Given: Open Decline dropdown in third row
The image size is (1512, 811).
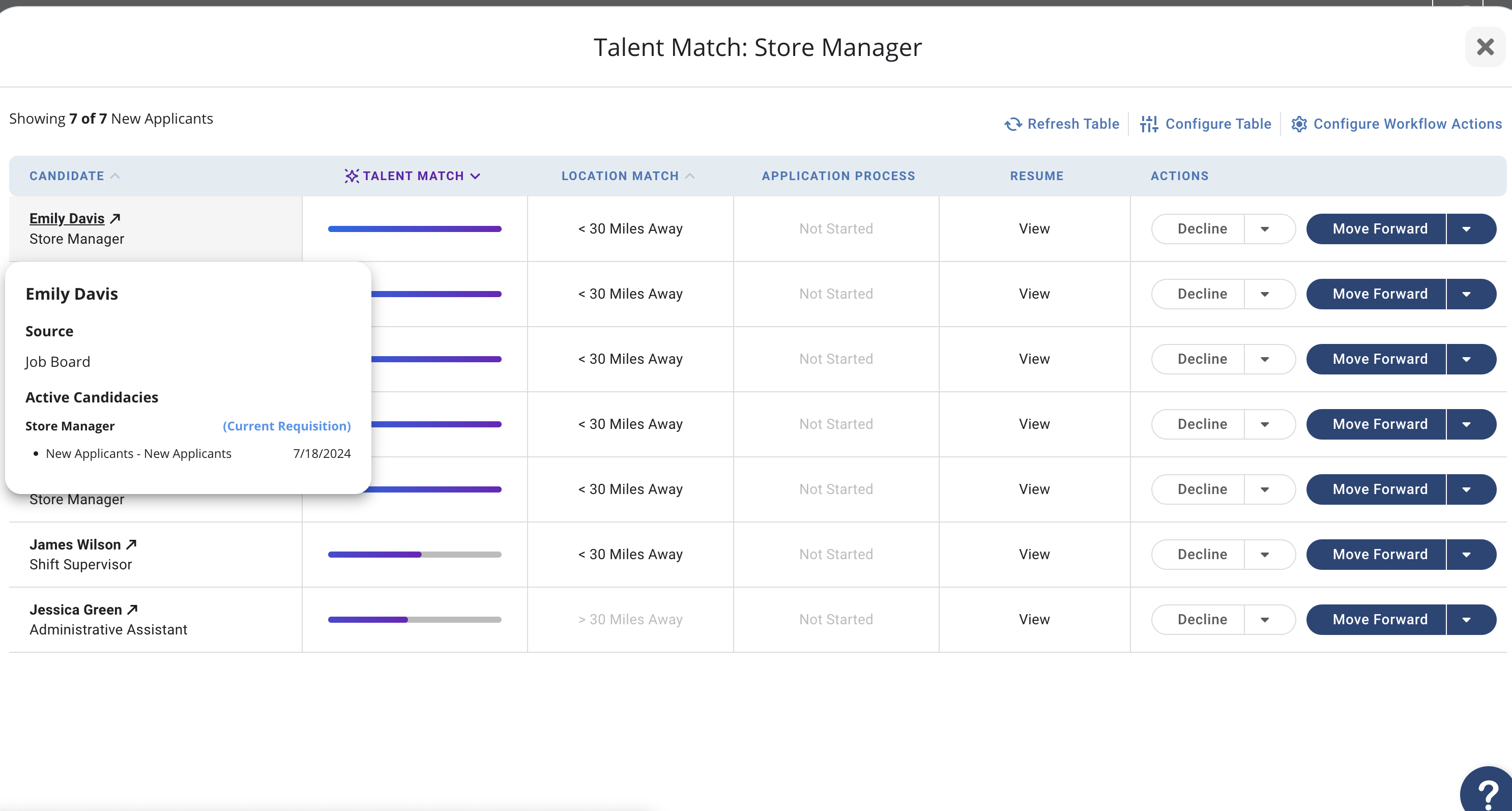Looking at the screenshot, I should 1265,359.
